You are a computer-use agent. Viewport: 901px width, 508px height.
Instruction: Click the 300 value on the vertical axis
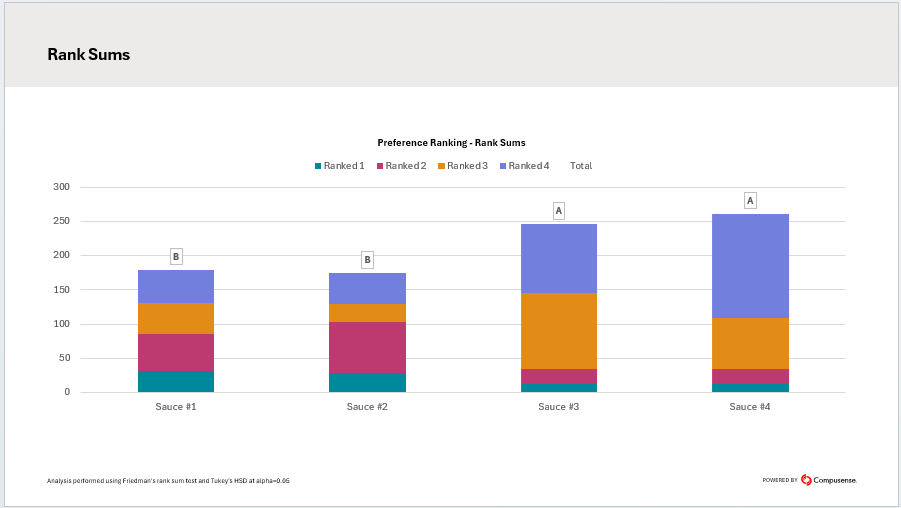[x=61, y=187]
